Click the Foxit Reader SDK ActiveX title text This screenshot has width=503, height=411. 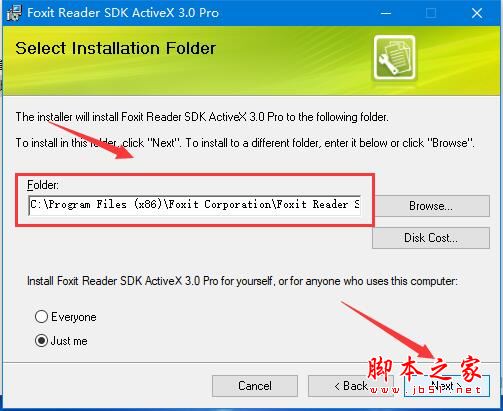click(123, 13)
